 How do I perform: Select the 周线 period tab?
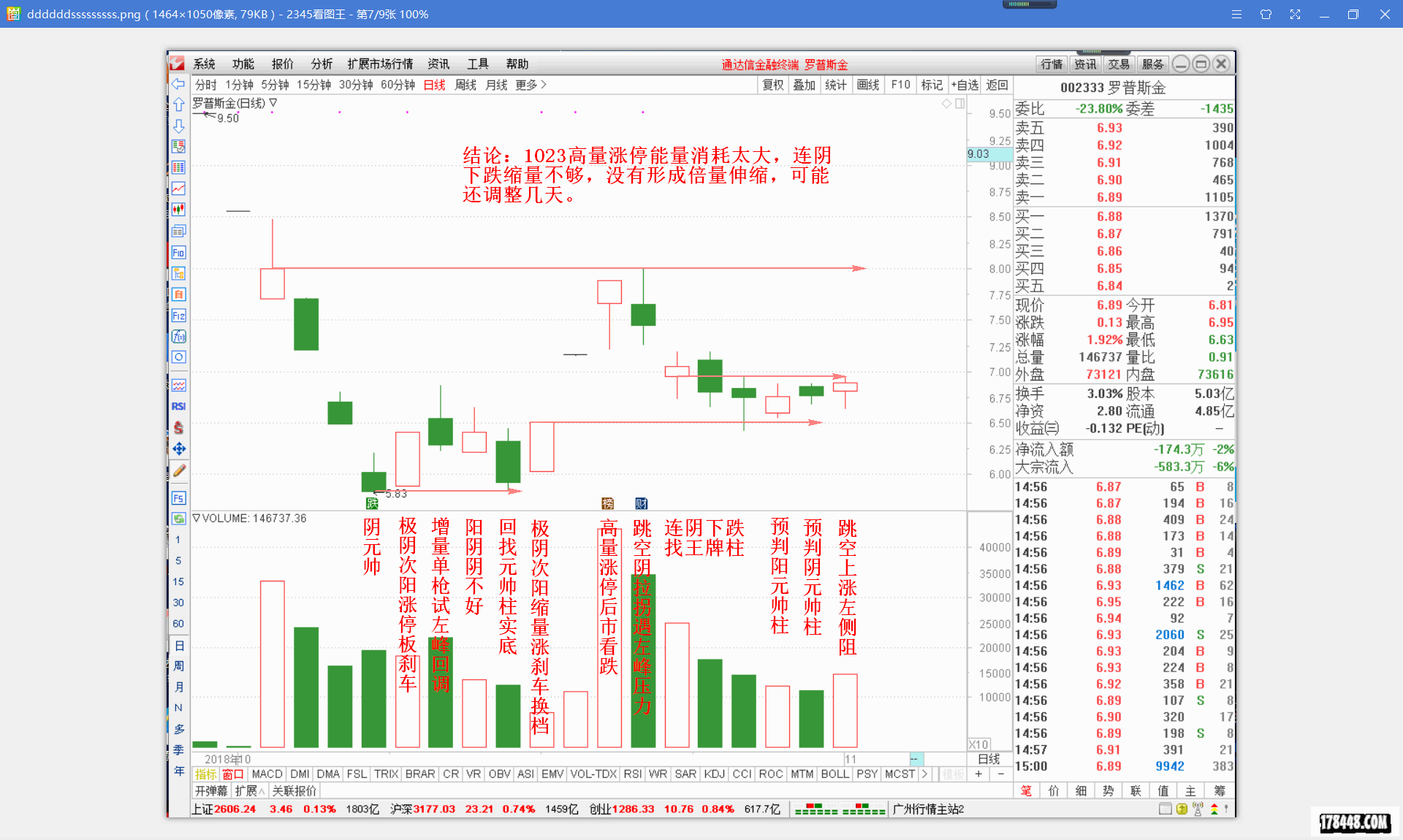(465, 85)
